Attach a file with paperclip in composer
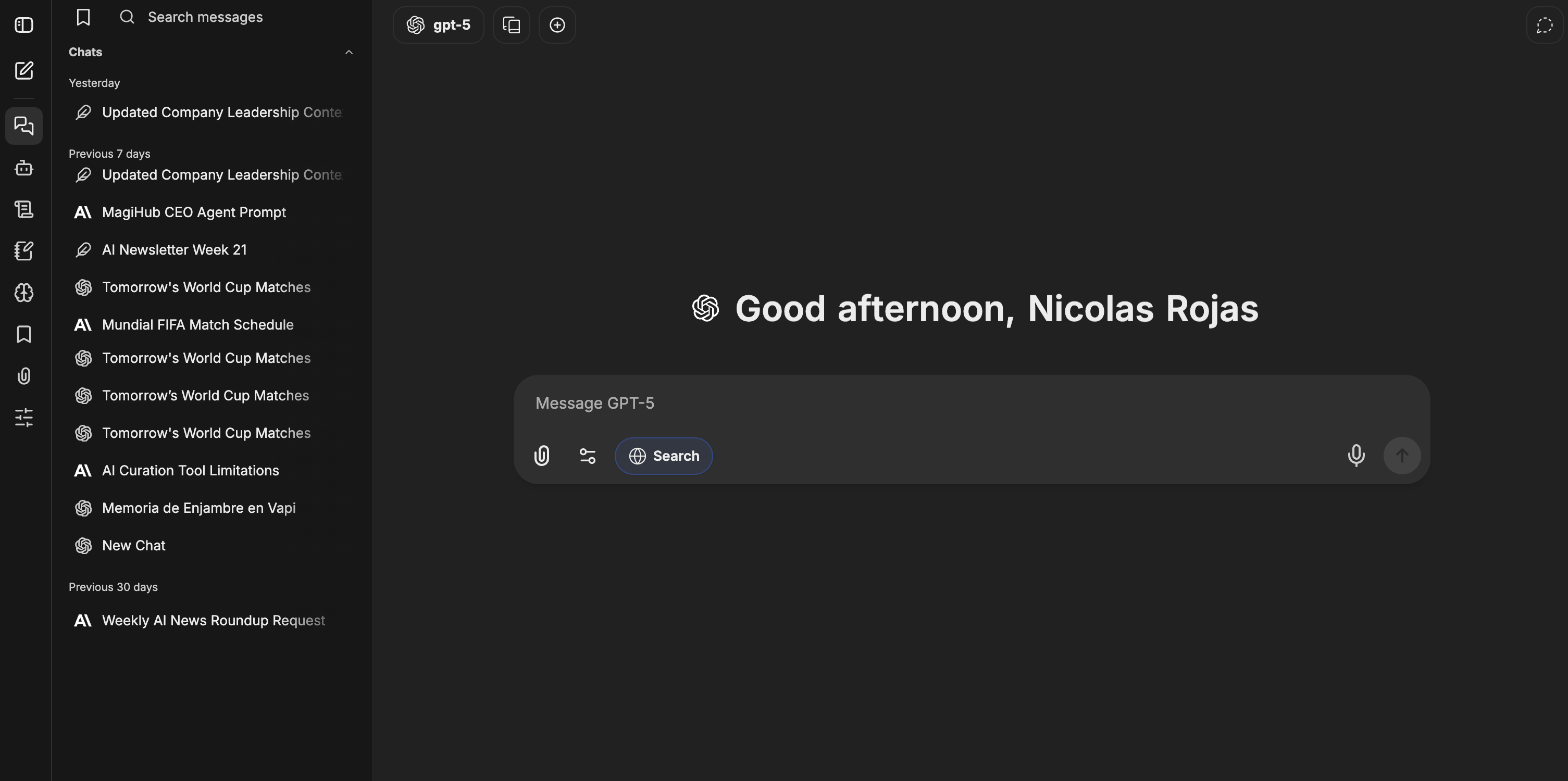Screen dimensions: 1568x781 click(x=542, y=456)
